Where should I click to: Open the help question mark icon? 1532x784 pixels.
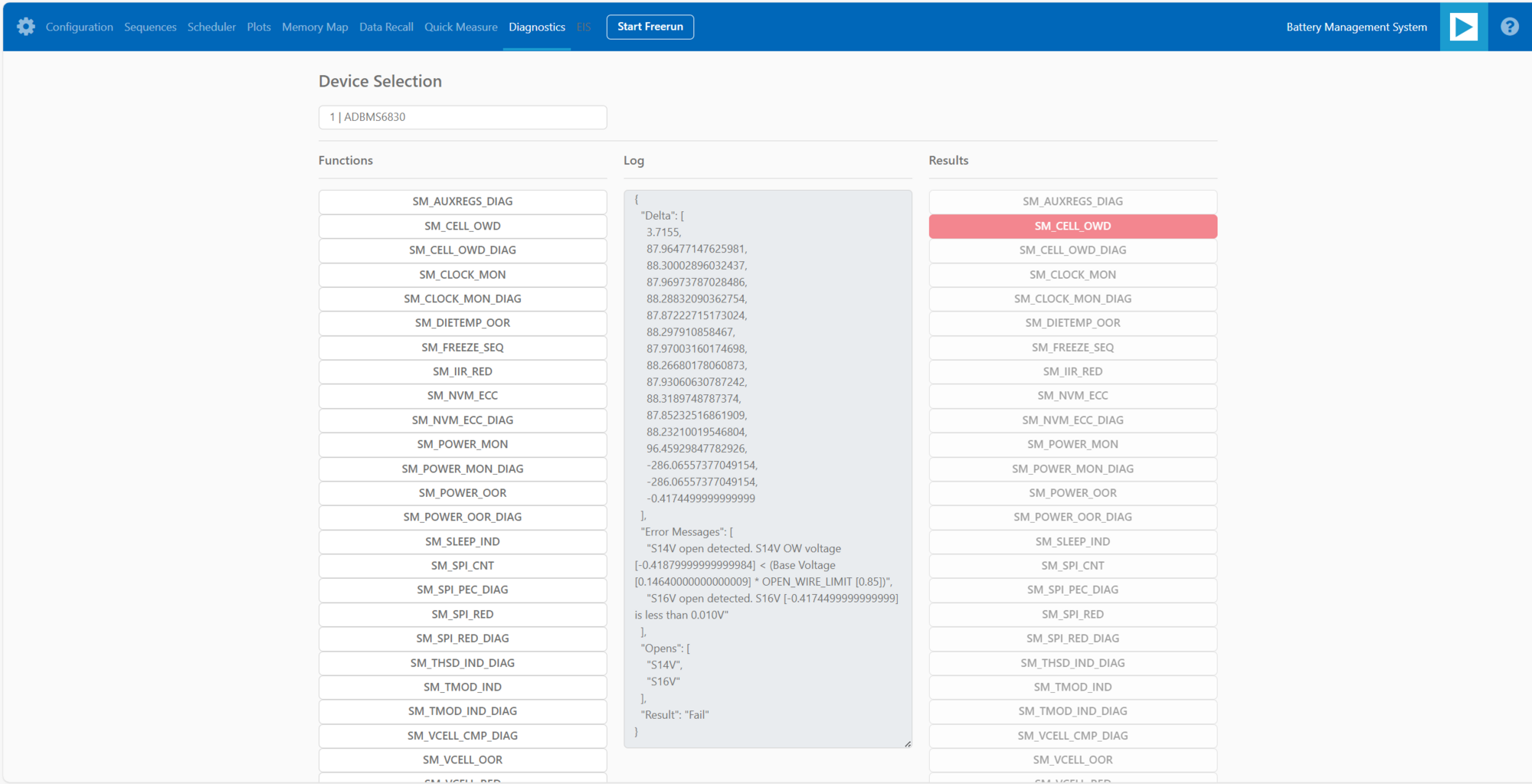pos(1508,27)
